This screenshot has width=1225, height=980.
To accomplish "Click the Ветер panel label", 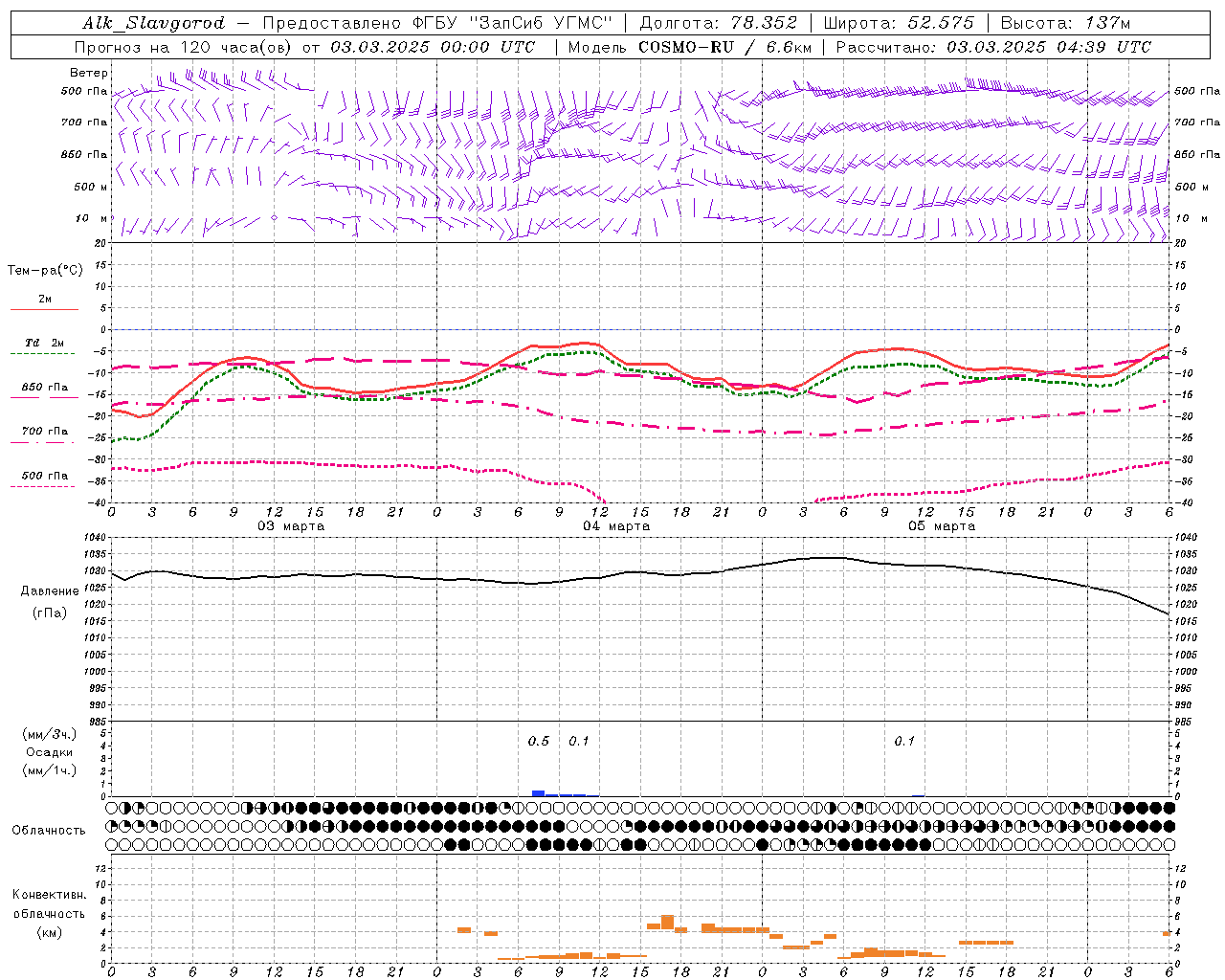I will 89,73.
